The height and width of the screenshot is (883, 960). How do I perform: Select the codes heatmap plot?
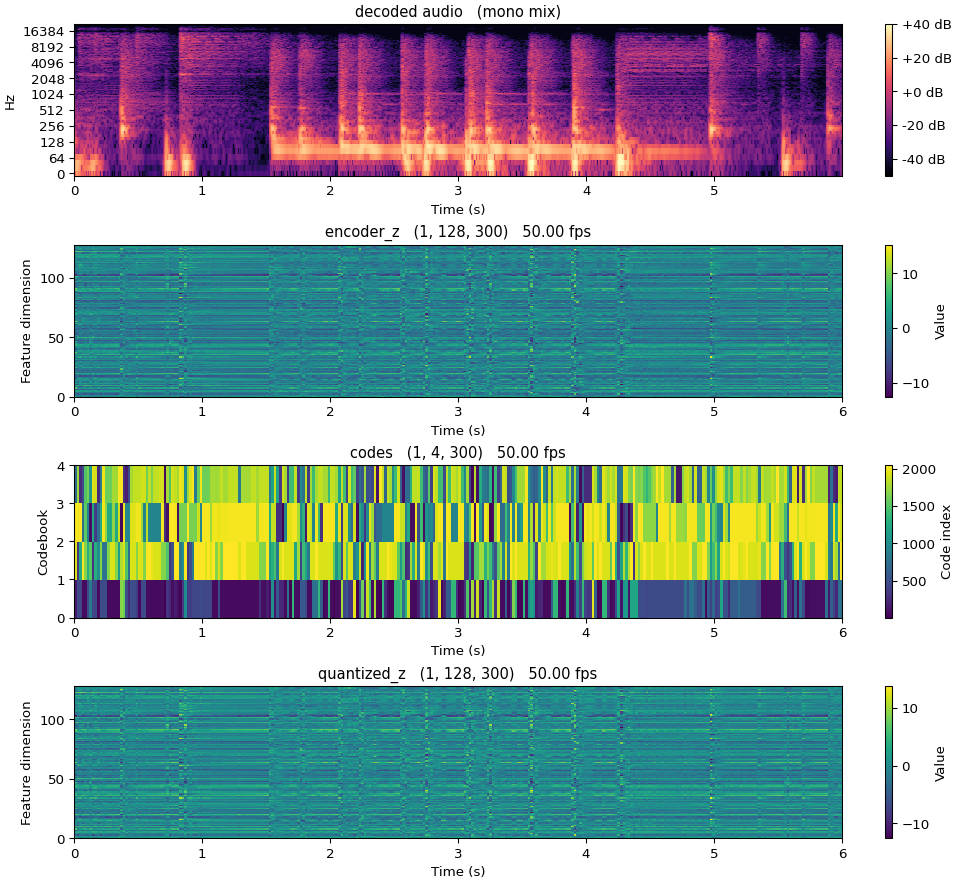[459, 542]
